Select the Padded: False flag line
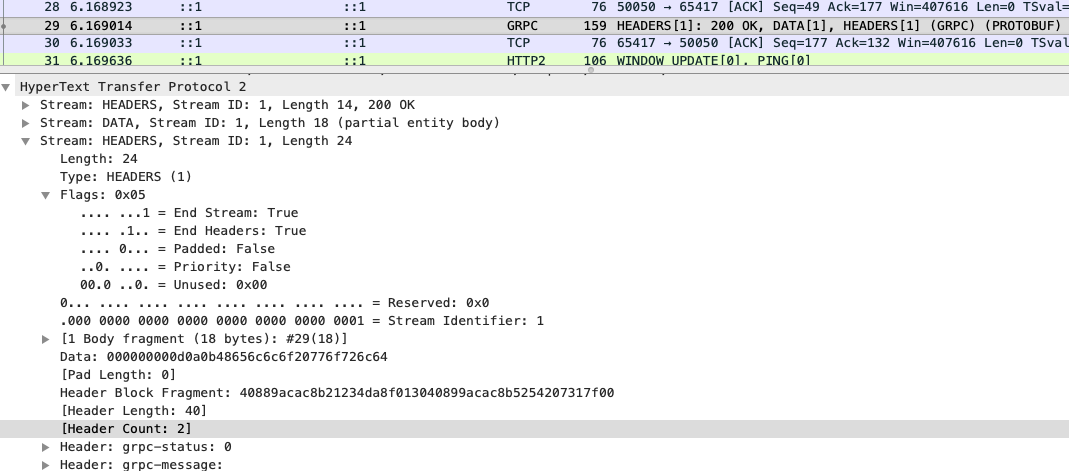This screenshot has height=471, width=1069. click(x=177, y=249)
